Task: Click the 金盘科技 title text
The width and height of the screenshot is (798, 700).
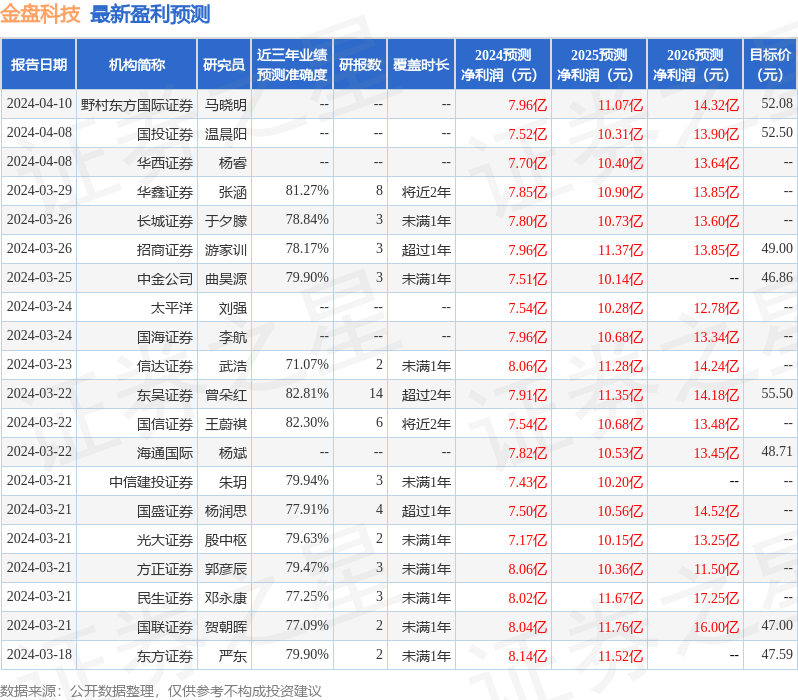Action: click(40, 14)
